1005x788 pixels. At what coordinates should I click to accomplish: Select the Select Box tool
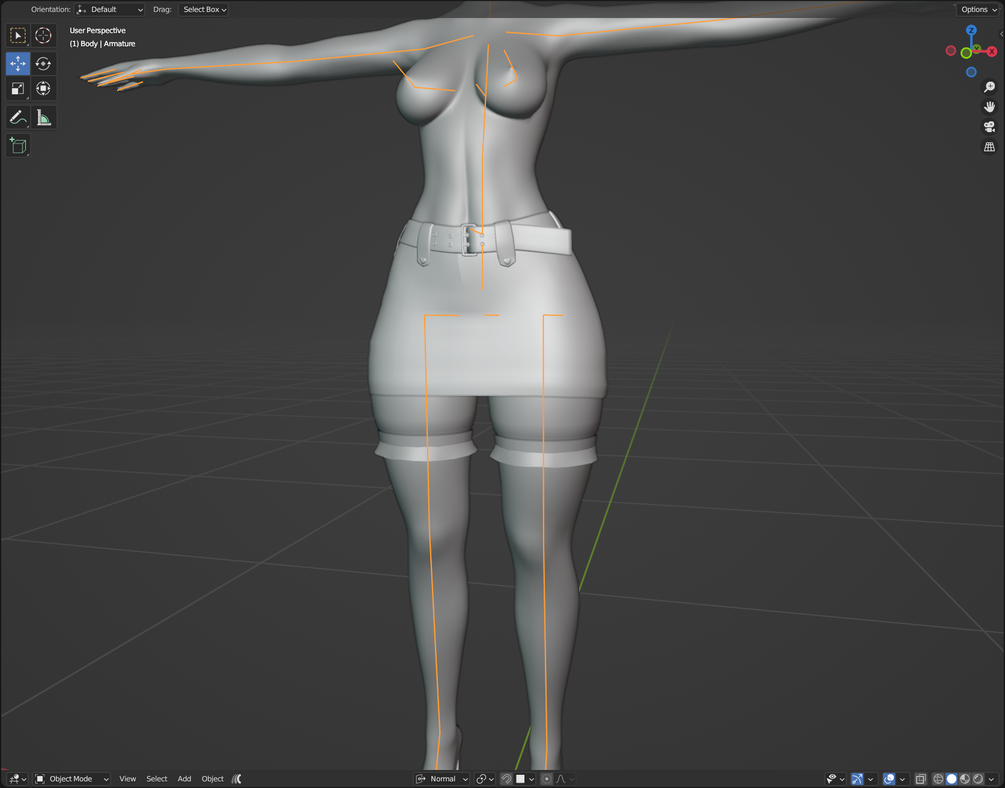click(18, 35)
